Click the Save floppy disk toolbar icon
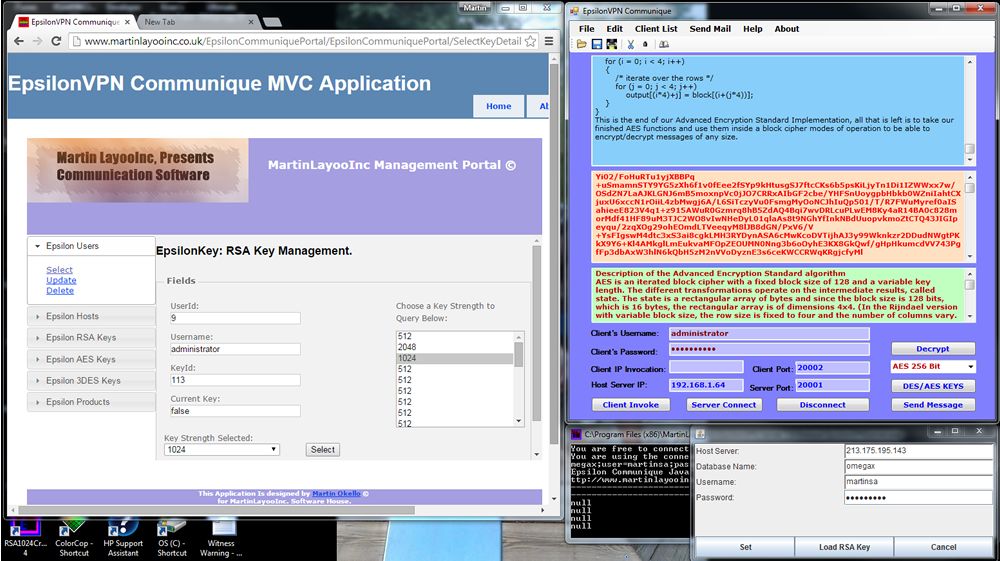This screenshot has width=1000, height=561. click(597, 44)
